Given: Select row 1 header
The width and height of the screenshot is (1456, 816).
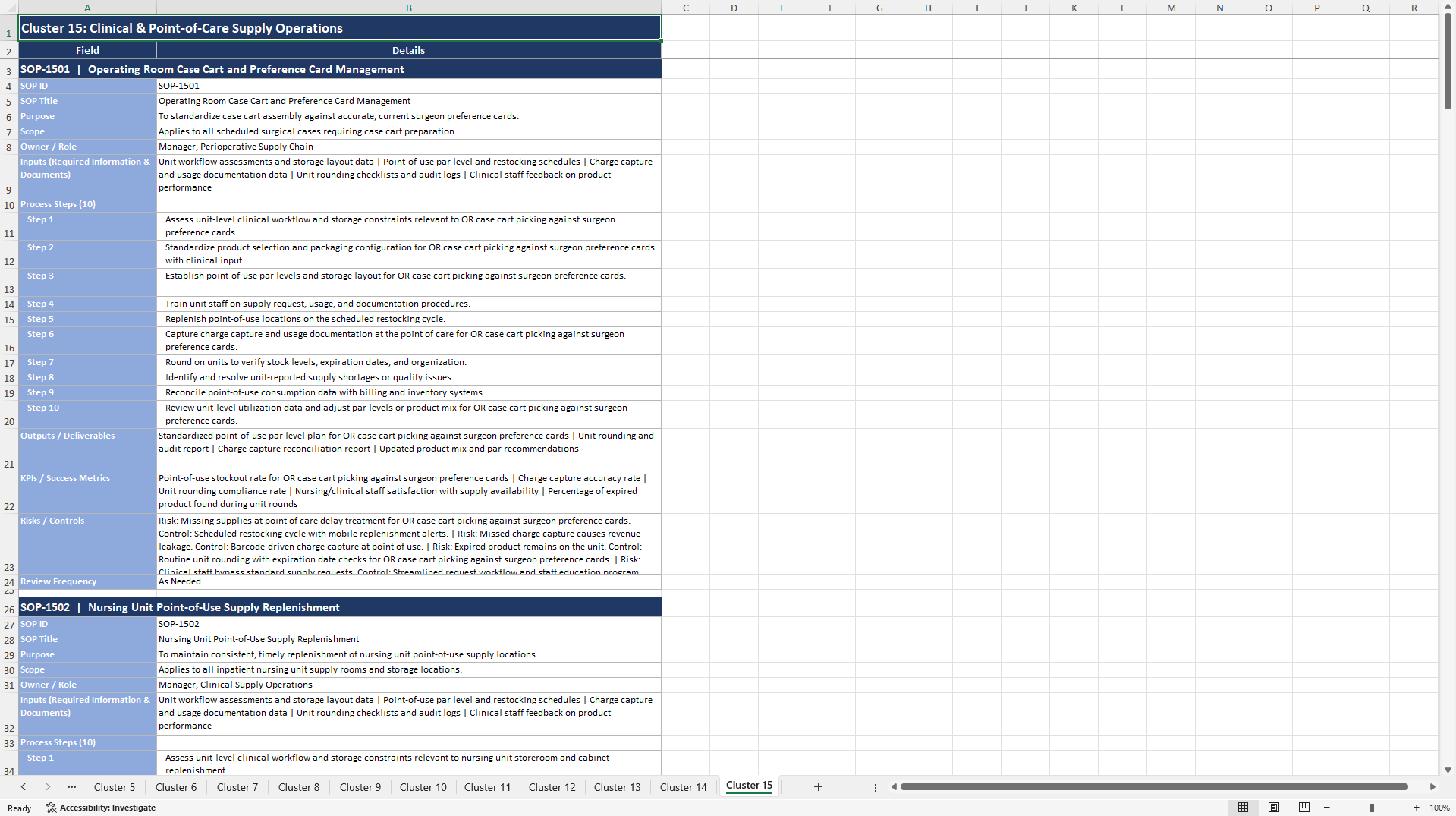Looking at the screenshot, I should 9,28.
